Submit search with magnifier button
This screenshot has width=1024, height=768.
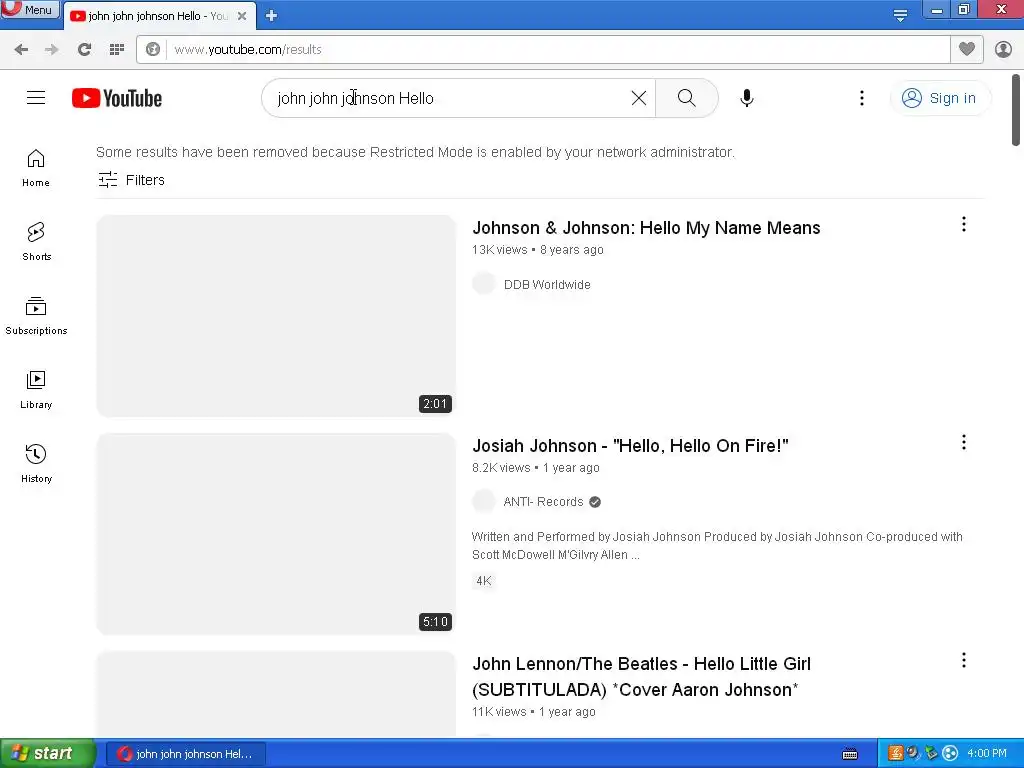(x=686, y=98)
